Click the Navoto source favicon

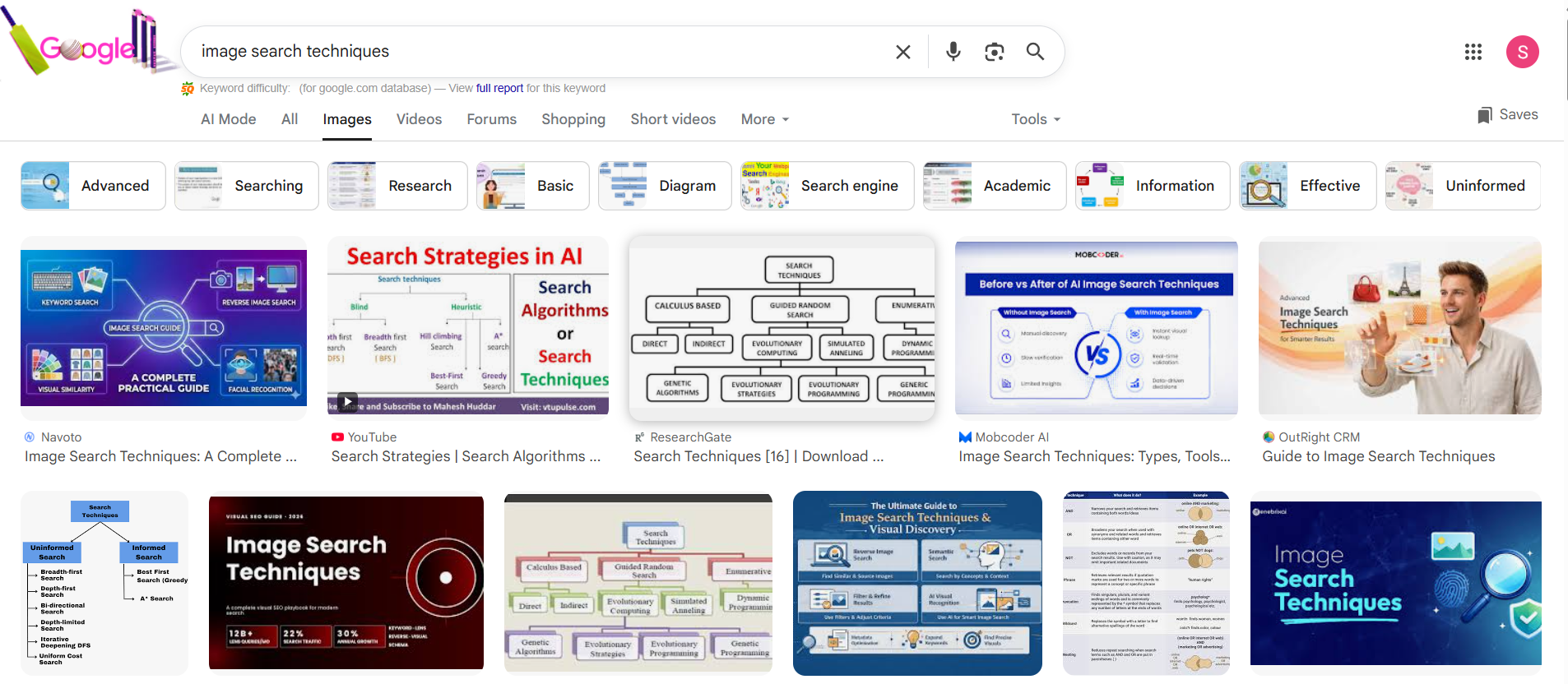click(x=30, y=437)
